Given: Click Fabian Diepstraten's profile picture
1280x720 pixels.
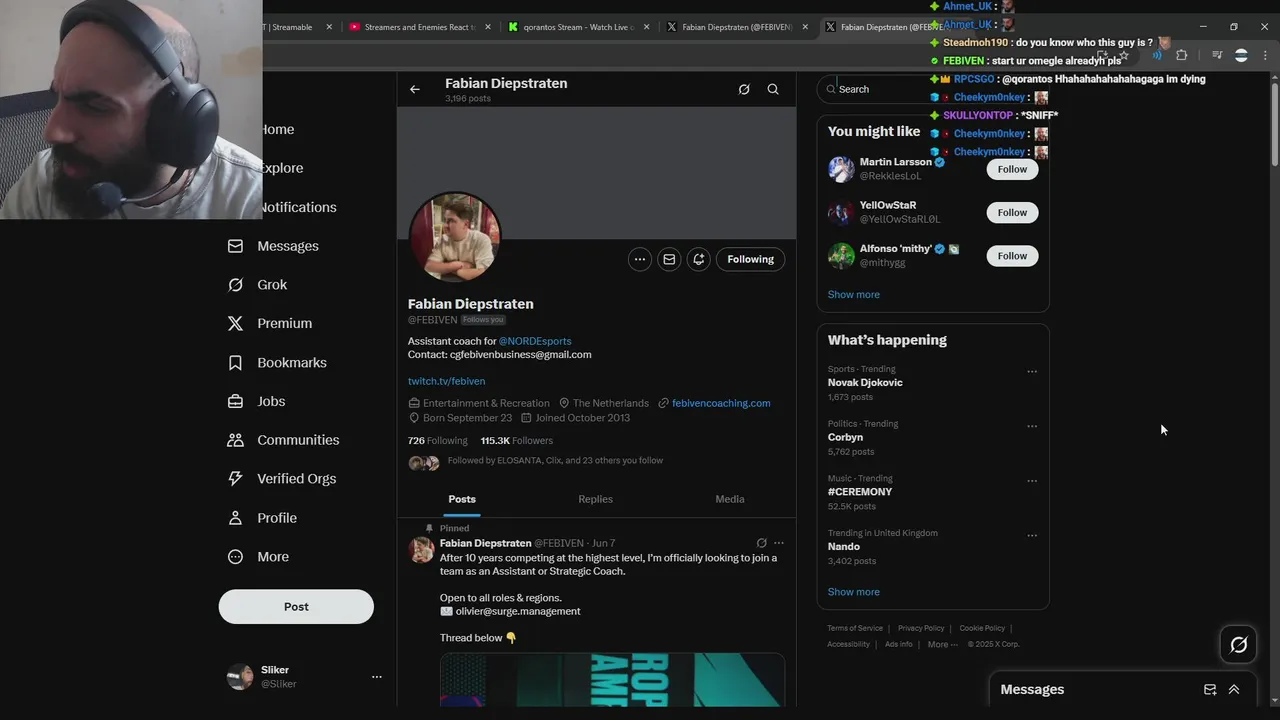Looking at the screenshot, I should click(454, 238).
